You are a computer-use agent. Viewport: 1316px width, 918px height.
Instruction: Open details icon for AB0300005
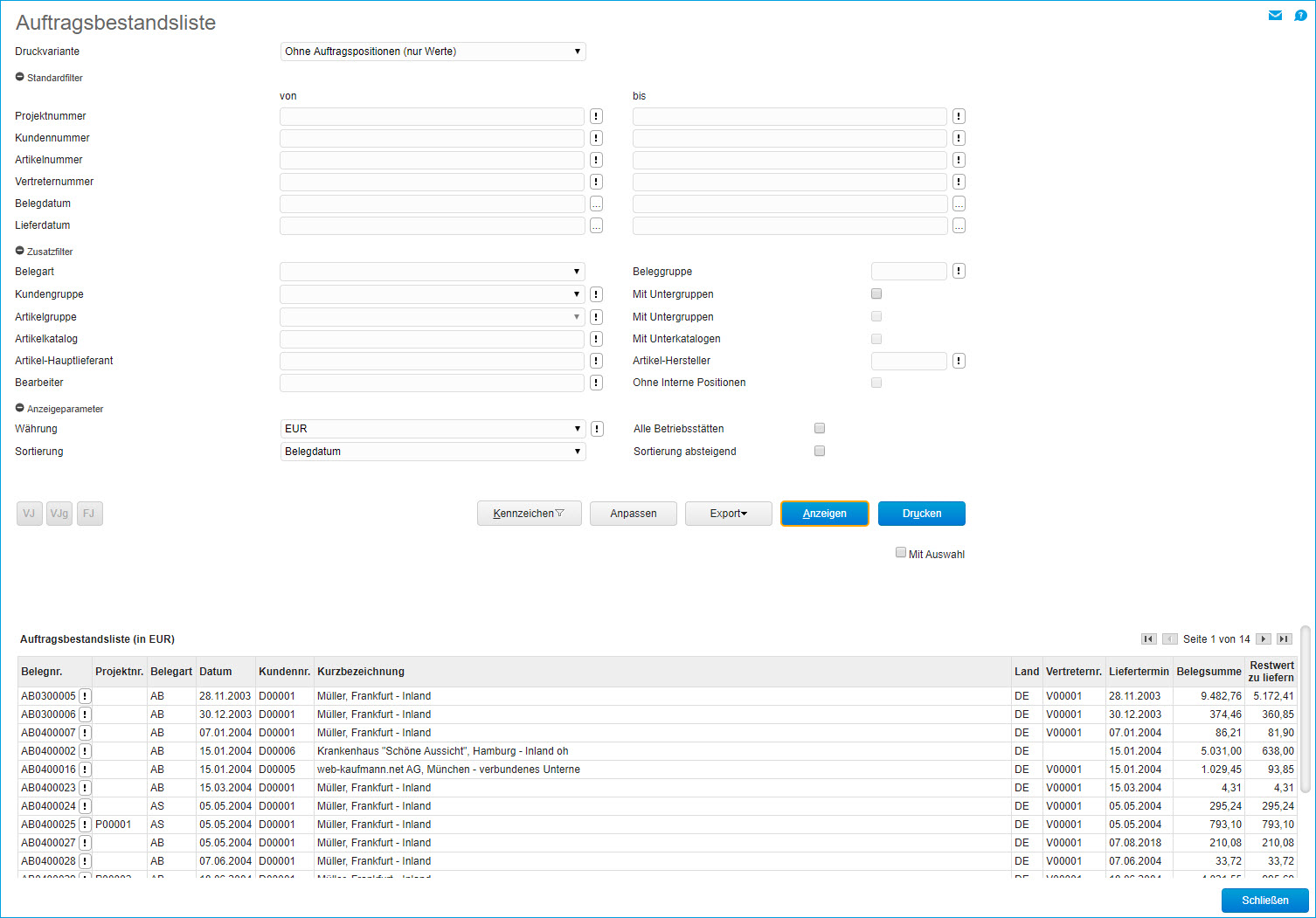pos(85,696)
